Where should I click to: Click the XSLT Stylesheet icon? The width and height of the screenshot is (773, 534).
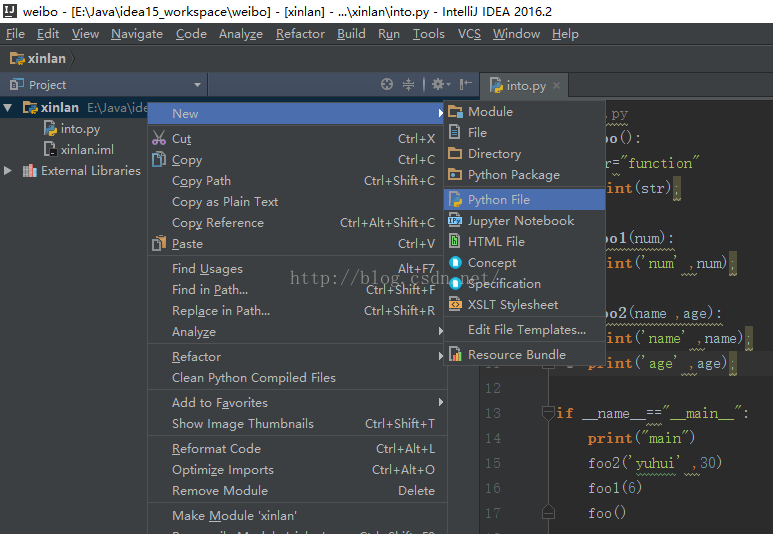(x=455, y=304)
